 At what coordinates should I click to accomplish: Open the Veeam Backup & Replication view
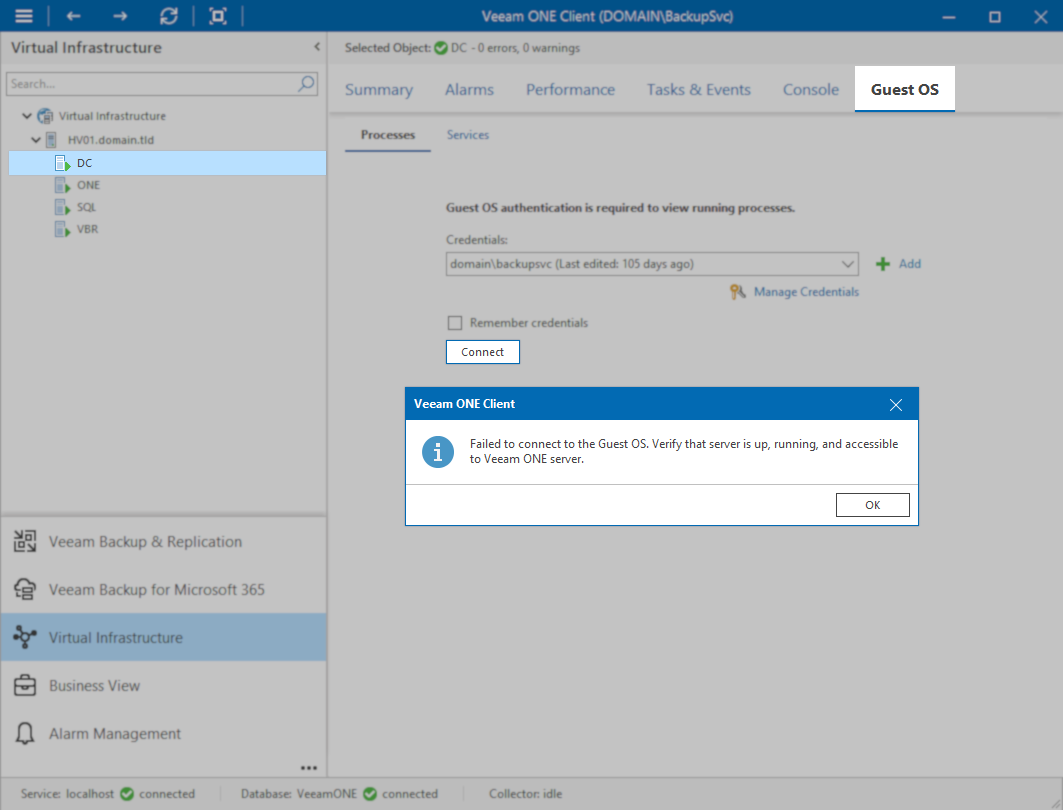(x=163, y=541)
